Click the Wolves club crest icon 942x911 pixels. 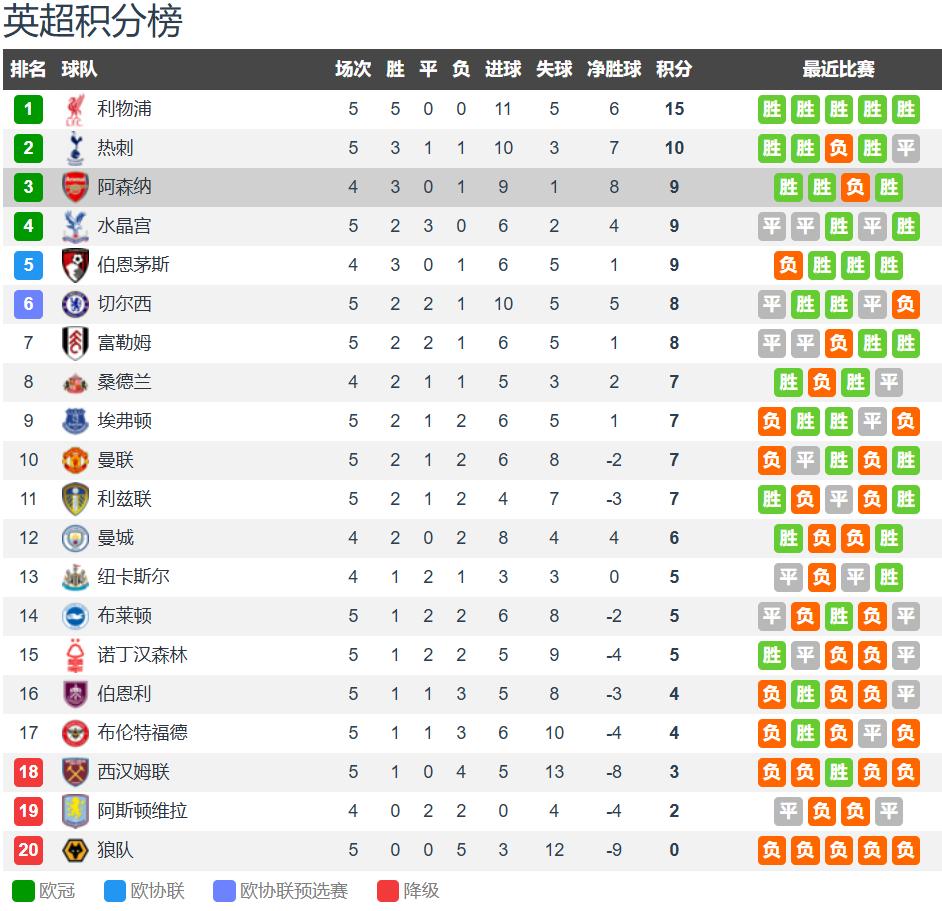pyautogui.click(x=75, y=850)
